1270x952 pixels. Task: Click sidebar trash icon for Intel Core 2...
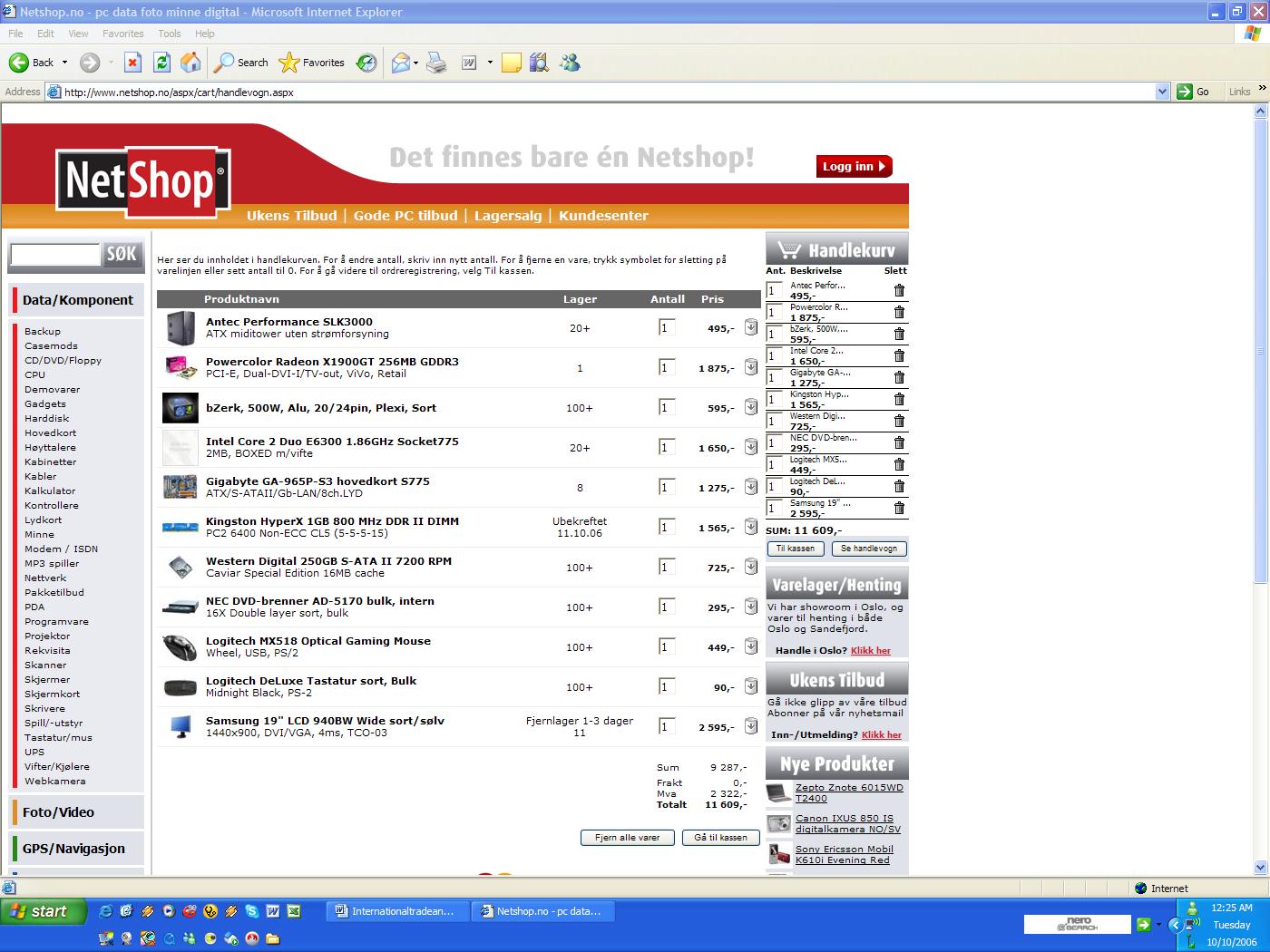(x=899, y=355)
